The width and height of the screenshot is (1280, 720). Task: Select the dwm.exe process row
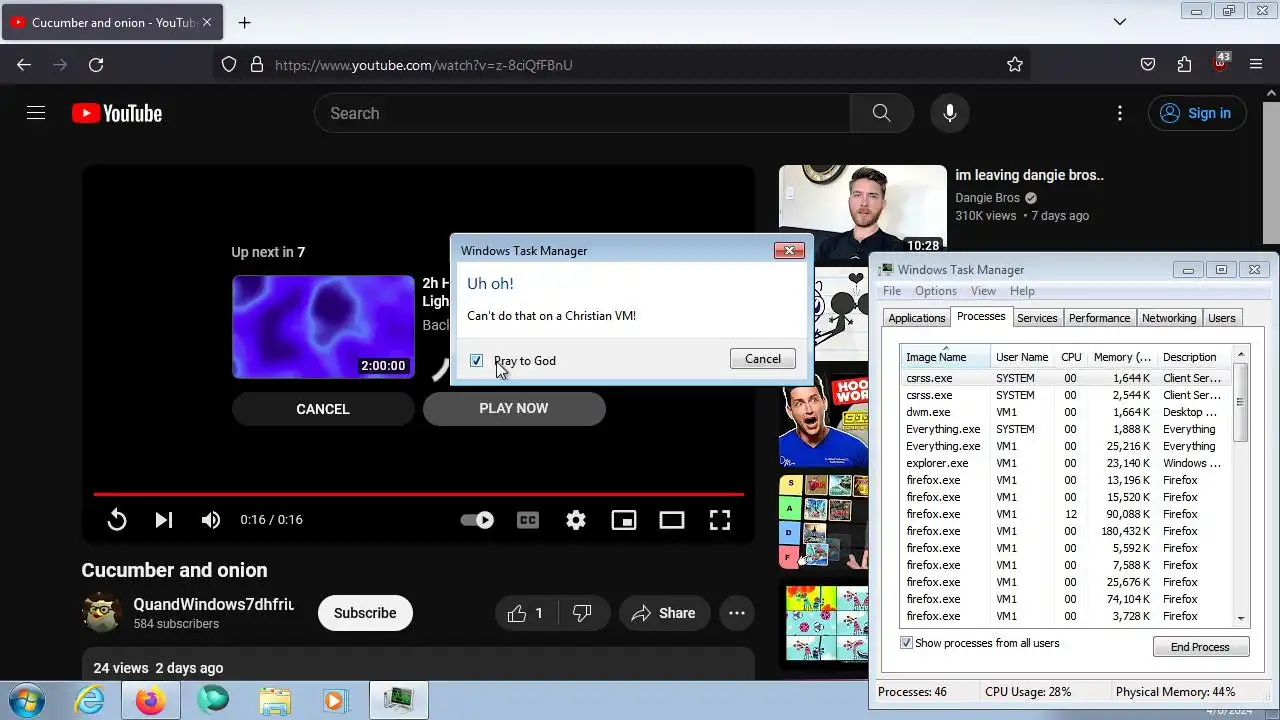click(1067, 412)
